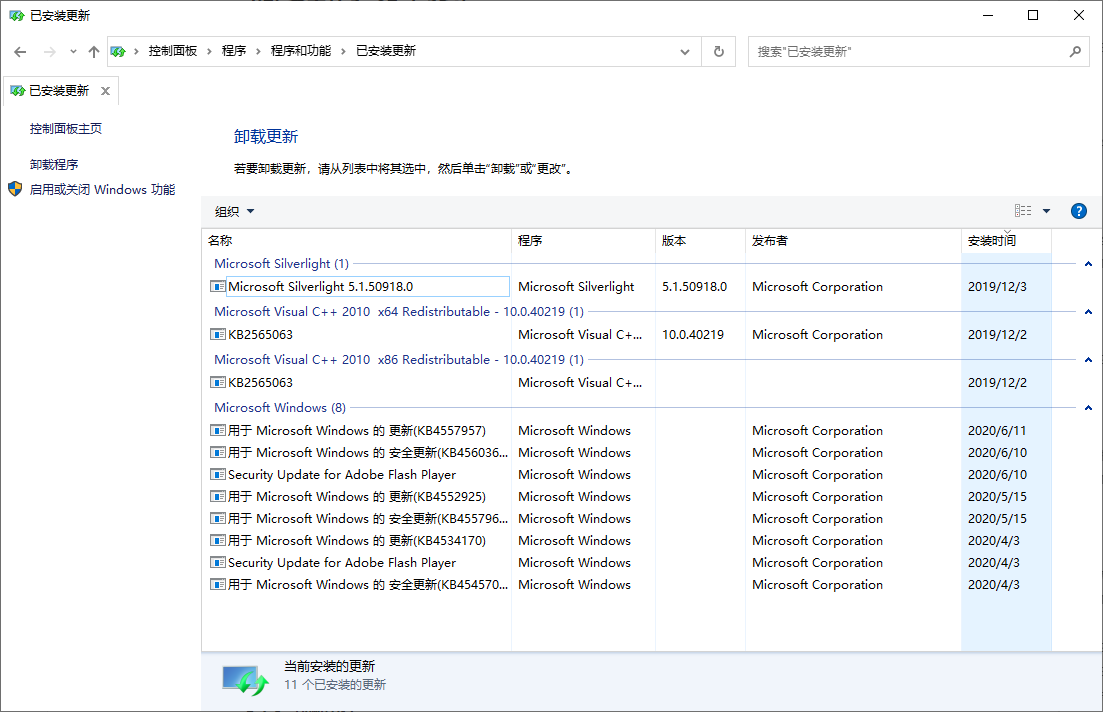Click 当前安装的更新 details pane icon
1103x712 pixels.
click(245, 680)
